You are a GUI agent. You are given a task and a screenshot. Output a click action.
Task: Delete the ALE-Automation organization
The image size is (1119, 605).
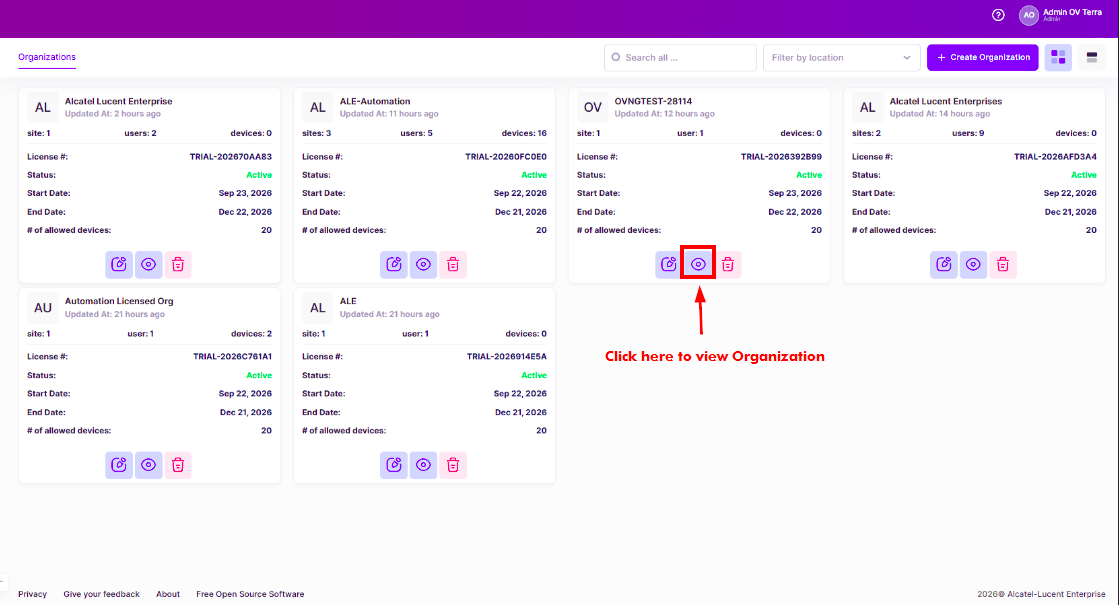click(452, 265)
